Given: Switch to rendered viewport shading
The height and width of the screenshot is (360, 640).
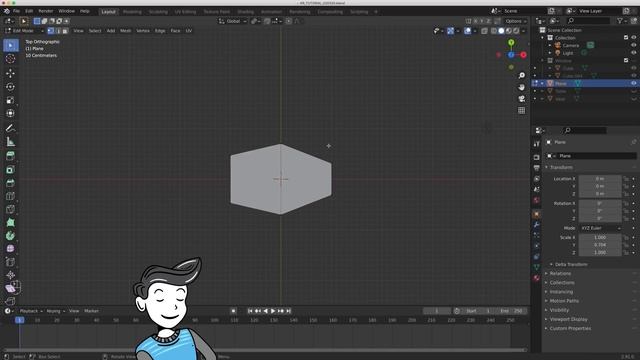Looking at the screenshot, I should point(516,31).
